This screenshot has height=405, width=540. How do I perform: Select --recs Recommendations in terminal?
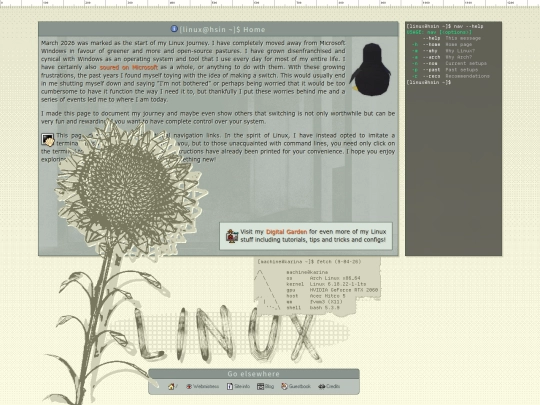[x=451, y=76]
